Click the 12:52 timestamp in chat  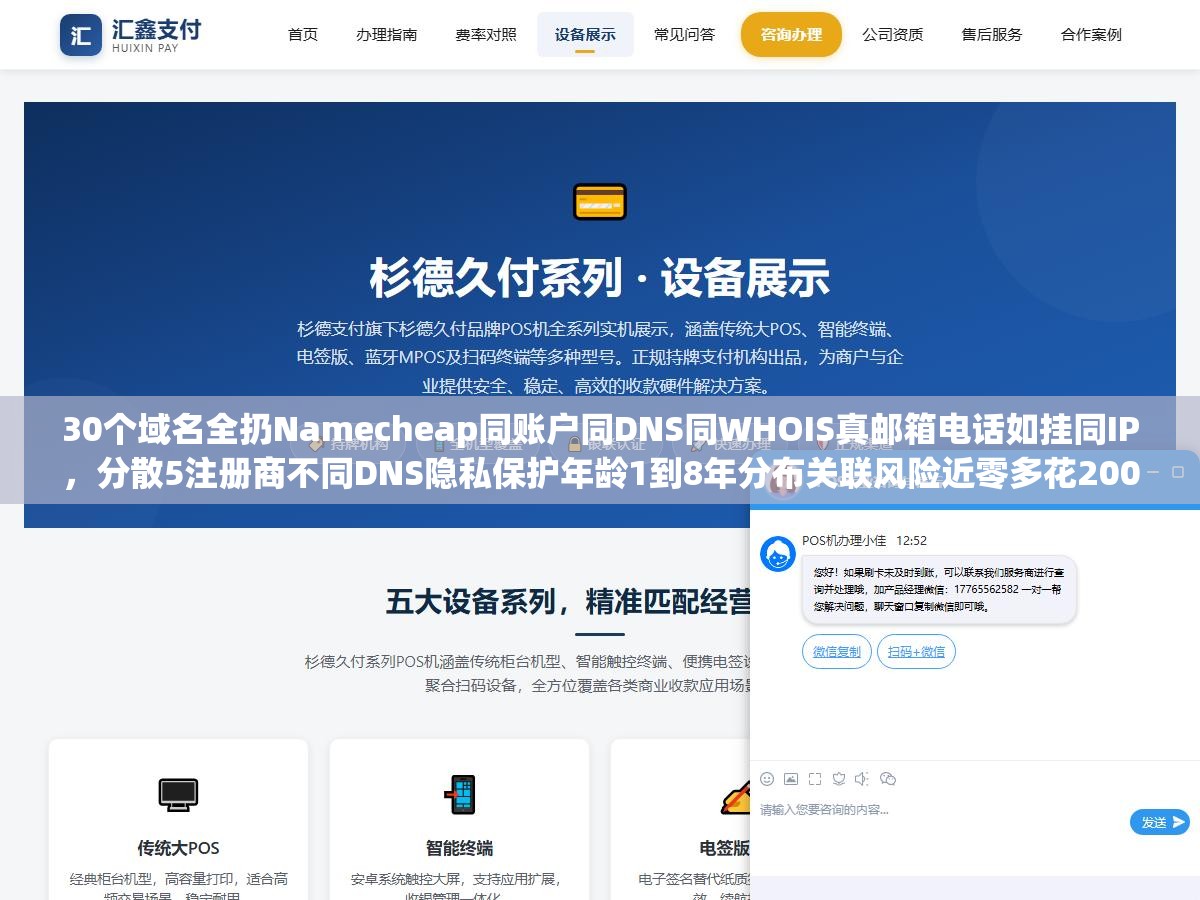tap(911, 540)
